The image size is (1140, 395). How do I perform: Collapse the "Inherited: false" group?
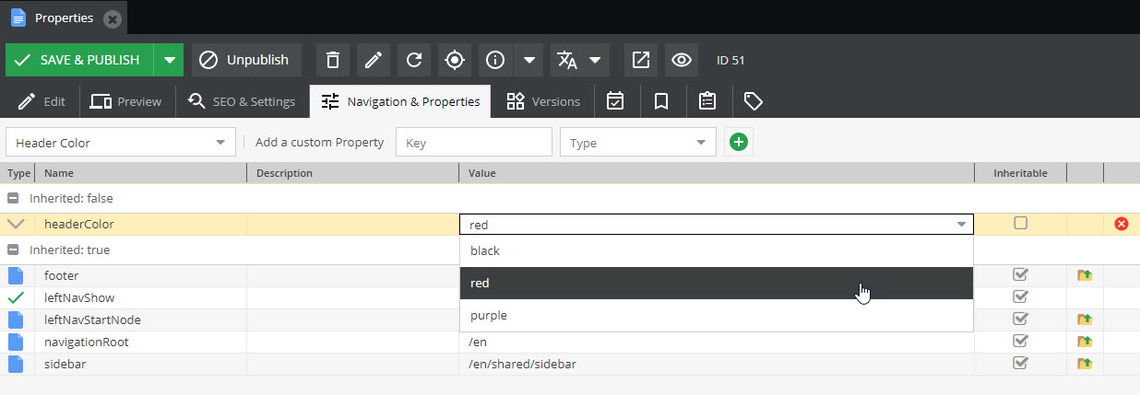pos(13,198)
